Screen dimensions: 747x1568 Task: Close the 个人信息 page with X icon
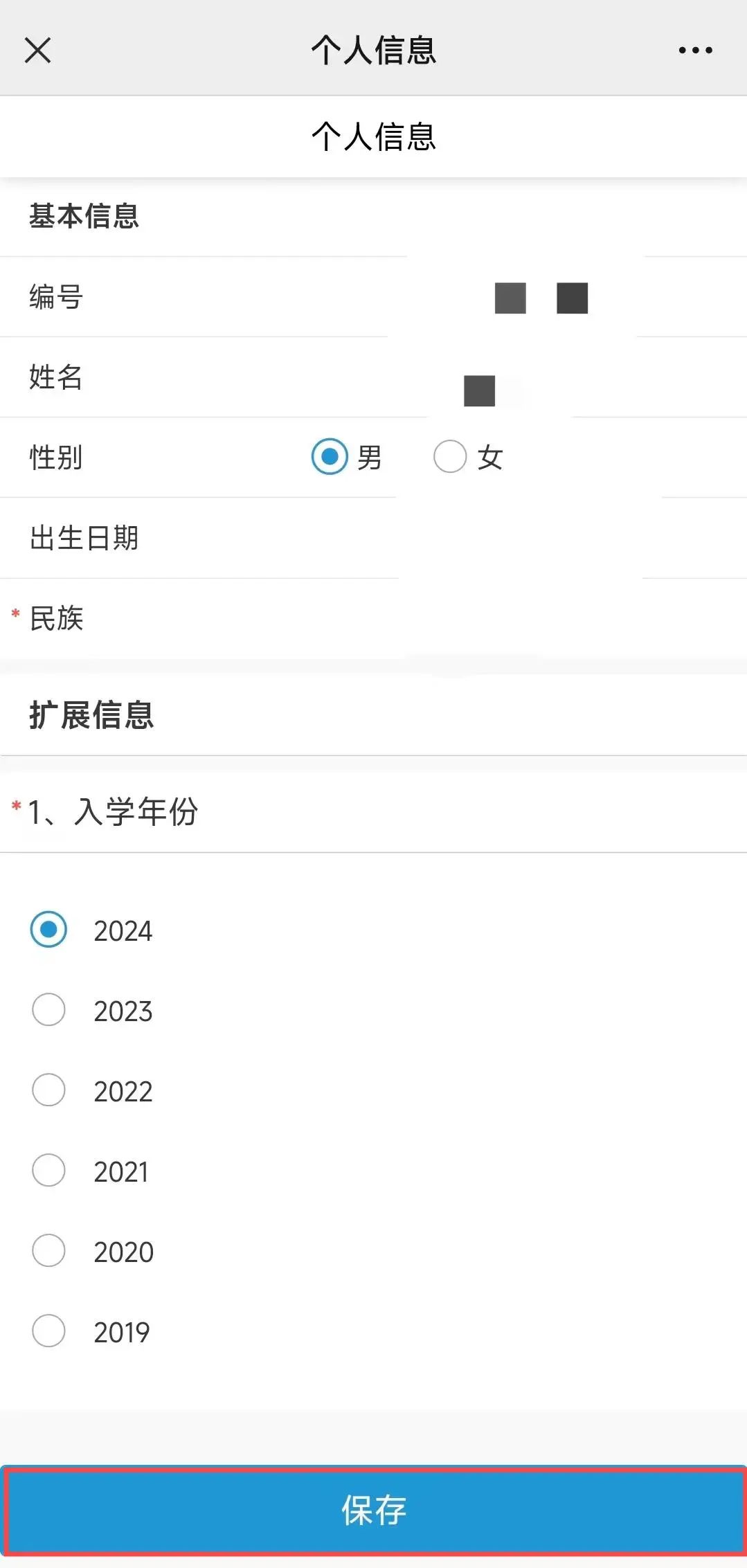(37, 50)
